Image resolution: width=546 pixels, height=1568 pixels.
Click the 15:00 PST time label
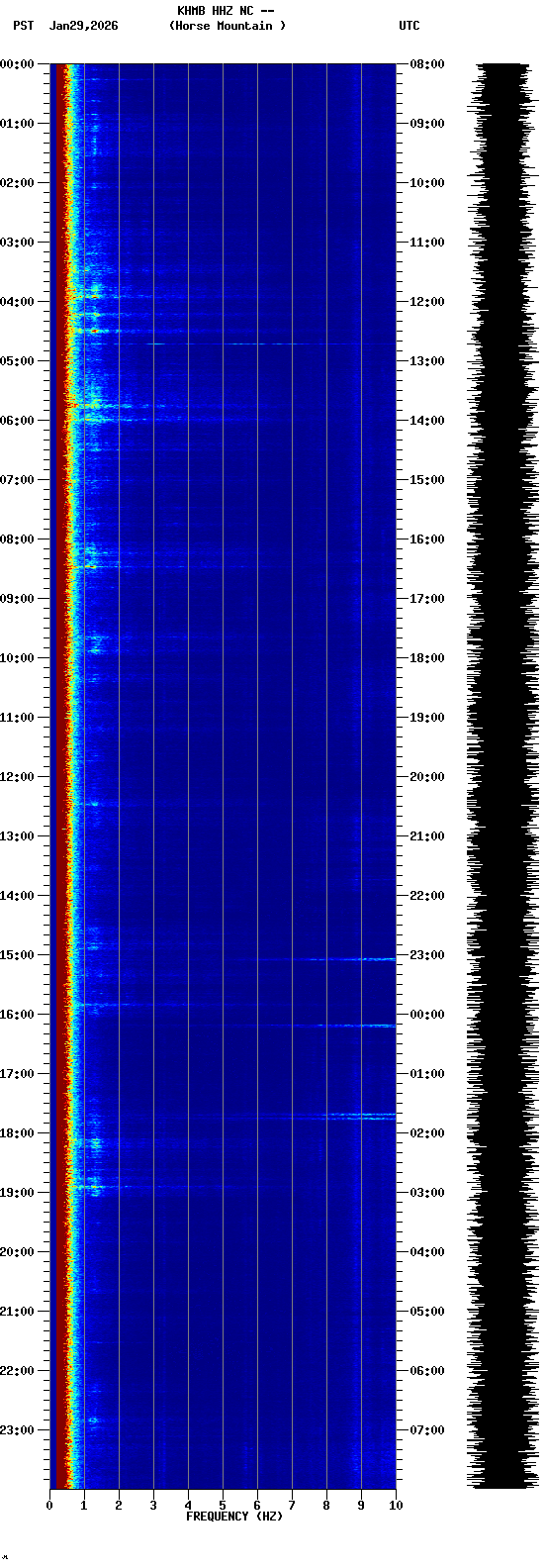coord(17,955)
